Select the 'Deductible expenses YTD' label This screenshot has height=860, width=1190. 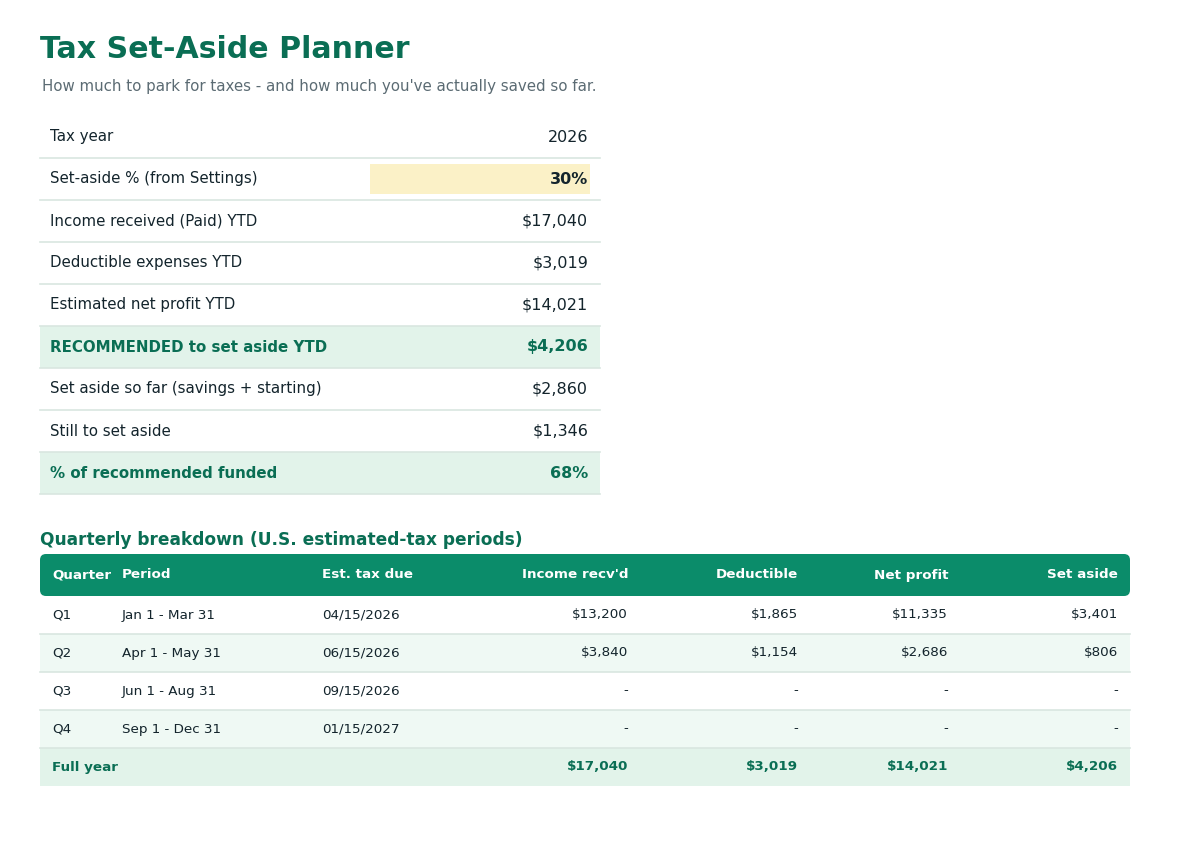point(146,262)
